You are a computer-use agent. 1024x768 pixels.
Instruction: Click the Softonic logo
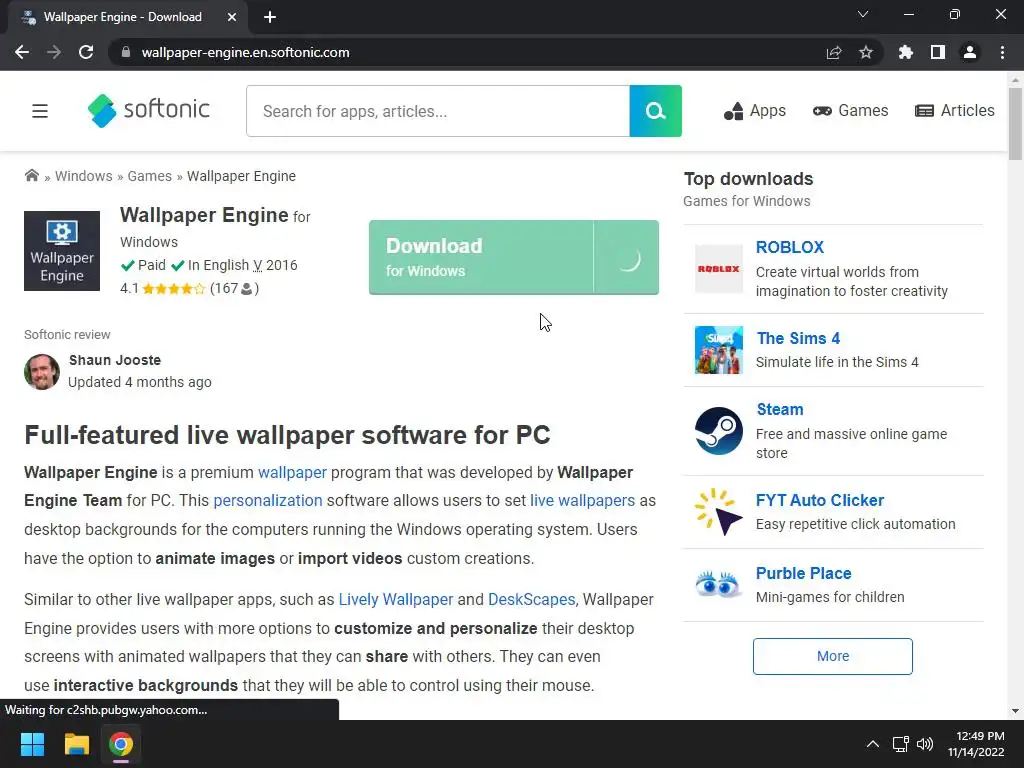[148, 110]
